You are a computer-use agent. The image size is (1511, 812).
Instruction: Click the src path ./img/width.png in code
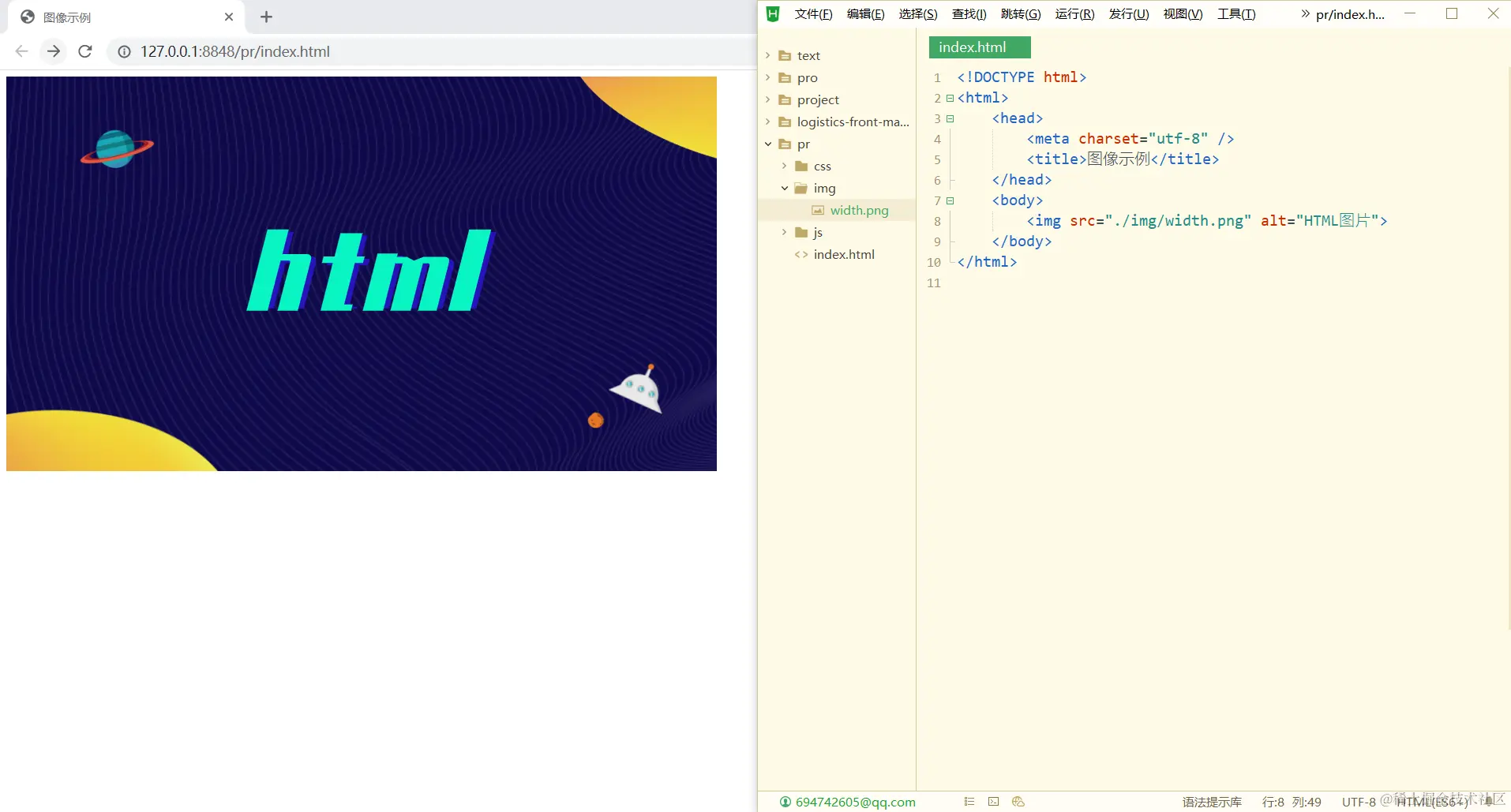click(x=1178, y=221)
